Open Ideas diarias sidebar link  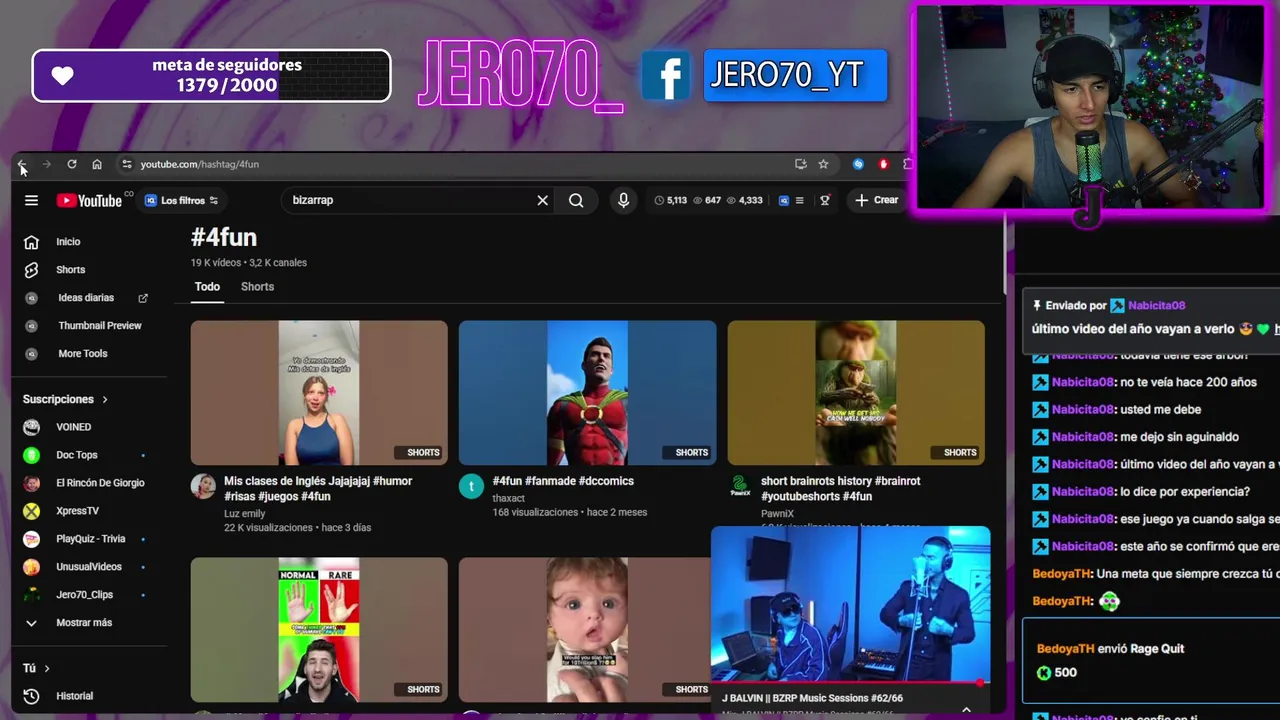click(x=86, y=298)
